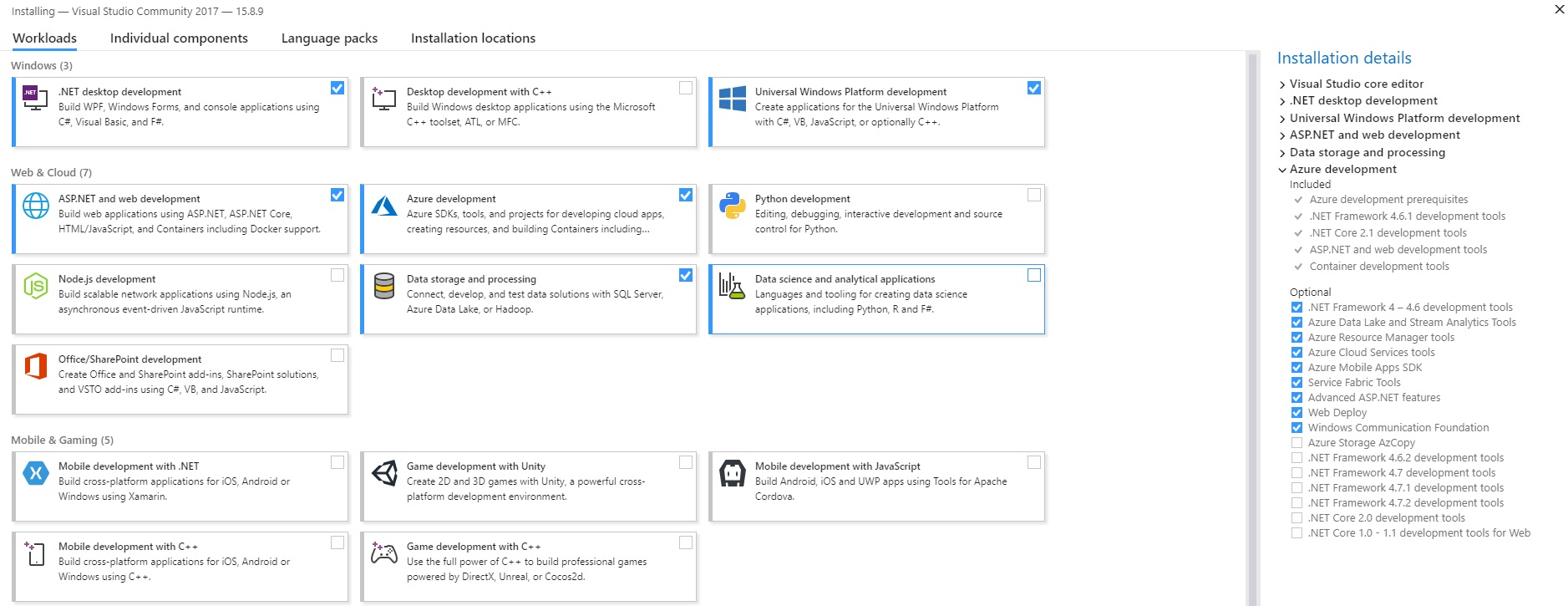Click the Python development logo icon
1568x606 pixels.
(x=732, y=206)
